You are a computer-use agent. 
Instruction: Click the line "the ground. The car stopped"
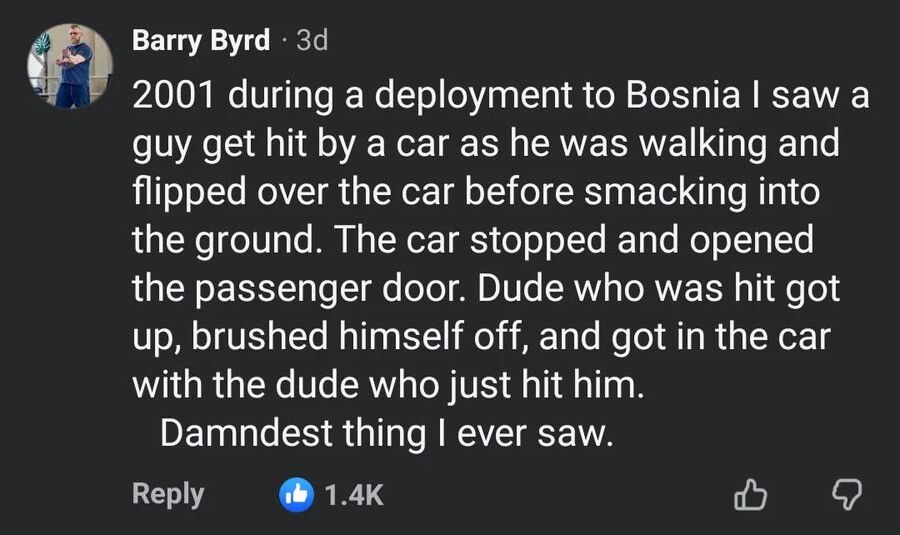[x=469, y=243]
